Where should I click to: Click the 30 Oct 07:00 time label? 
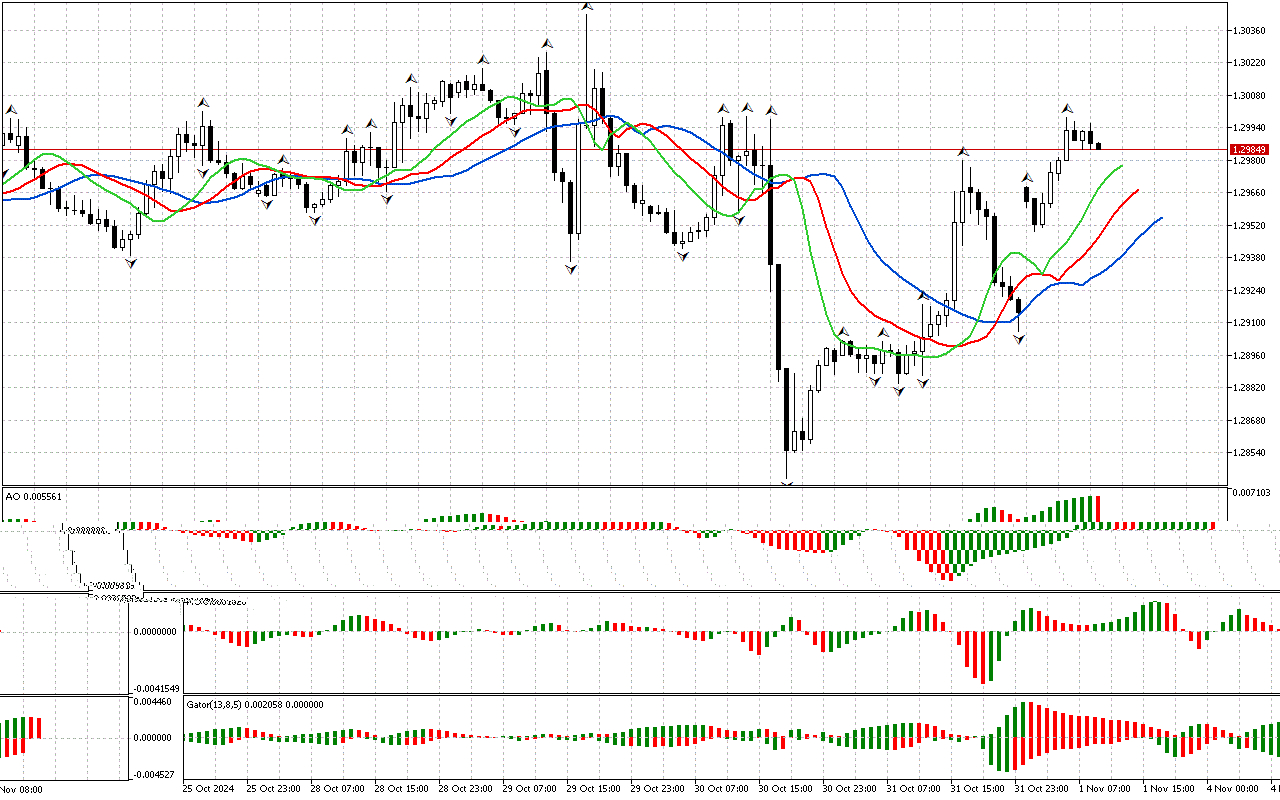click(x=722, y=789)
